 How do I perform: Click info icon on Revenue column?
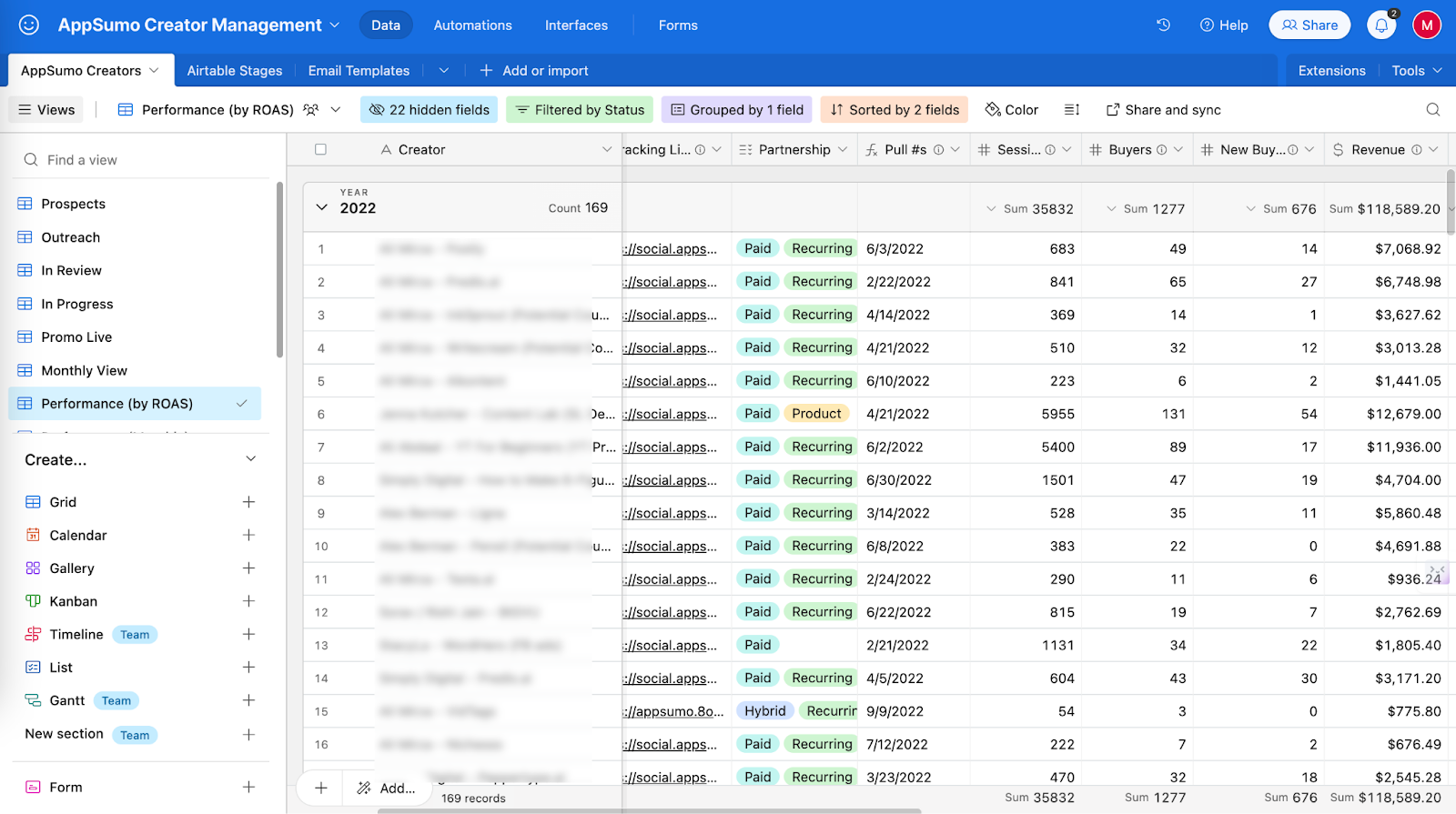click(1417, 150)
